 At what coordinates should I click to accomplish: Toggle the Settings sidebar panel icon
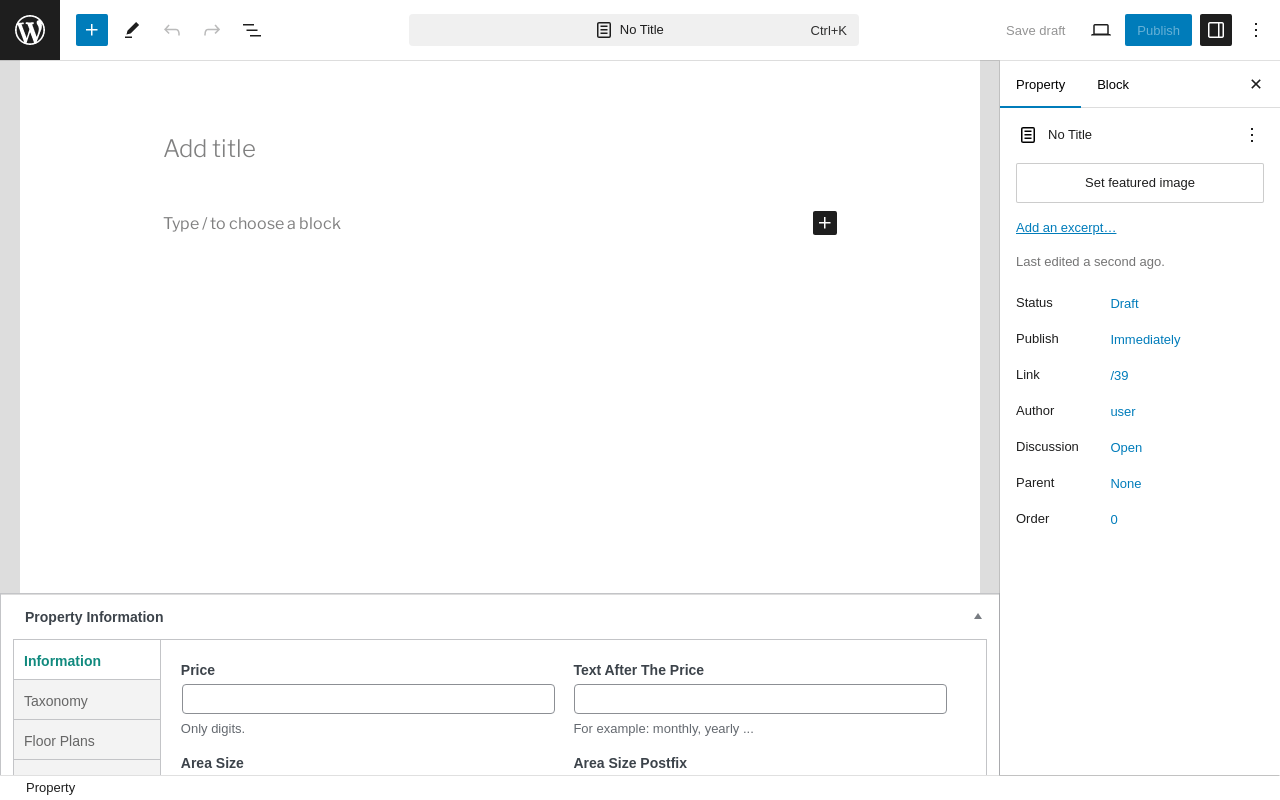[x=1216, y=30]
